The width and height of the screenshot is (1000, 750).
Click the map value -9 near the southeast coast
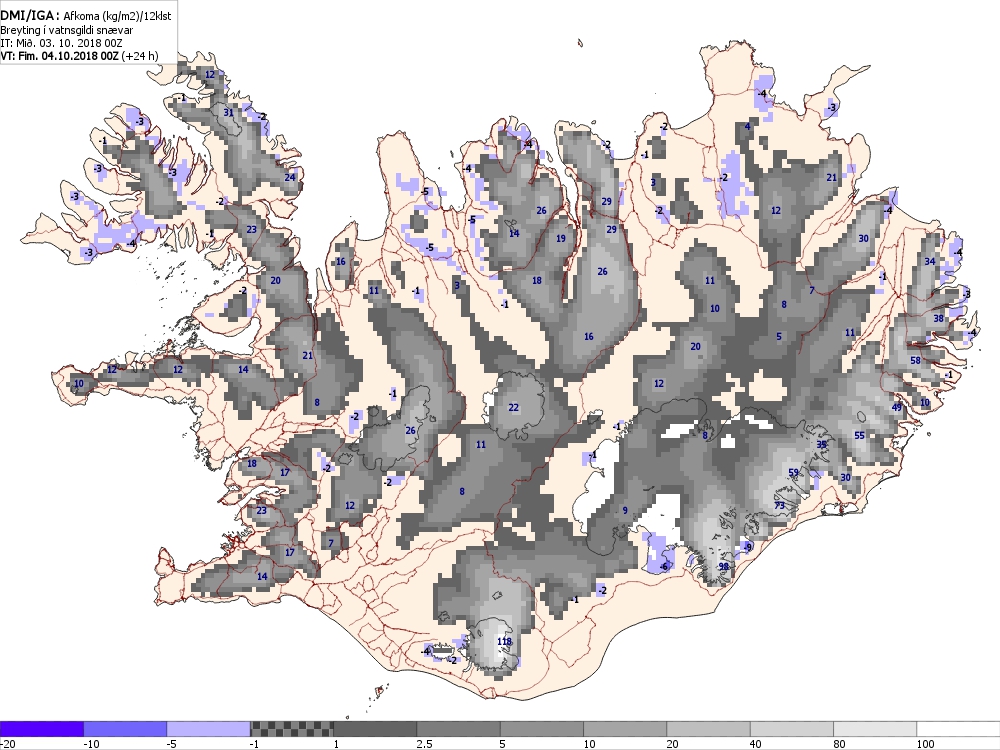747,547
